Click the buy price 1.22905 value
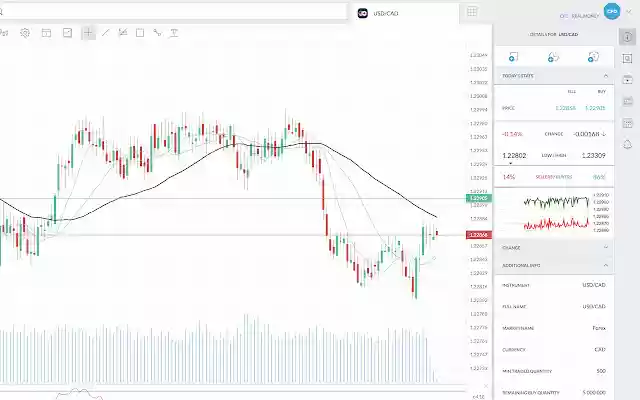Image resolution: width=640 pixels, height=400 pixels. click(x=595, y=108)
